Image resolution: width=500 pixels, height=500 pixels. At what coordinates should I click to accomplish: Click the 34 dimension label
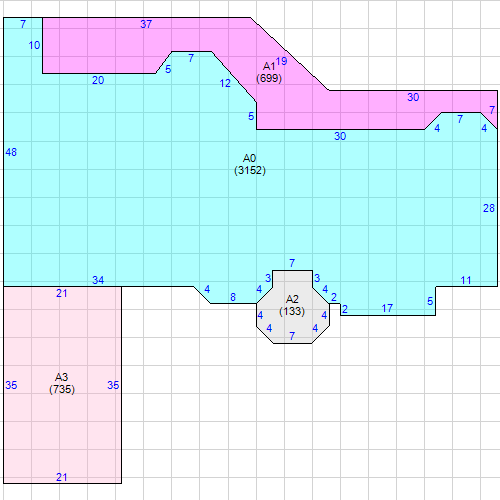click(98, 280)
